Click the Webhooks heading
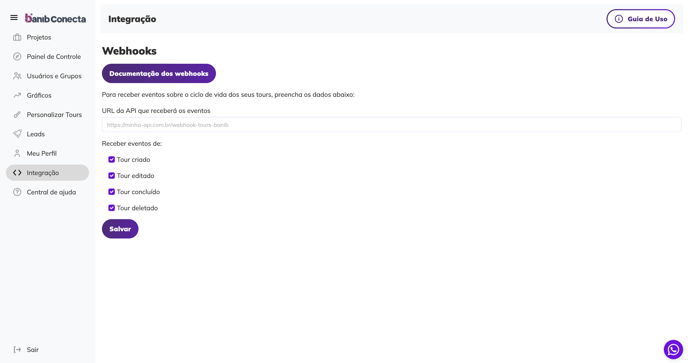The height and width of the screenshot is (363, 688). [x=129, y=51]
